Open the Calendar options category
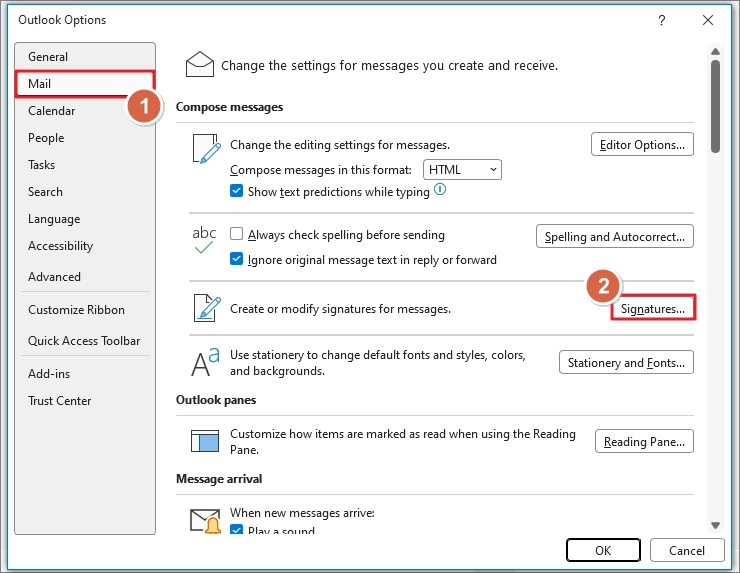 [85, 110]
